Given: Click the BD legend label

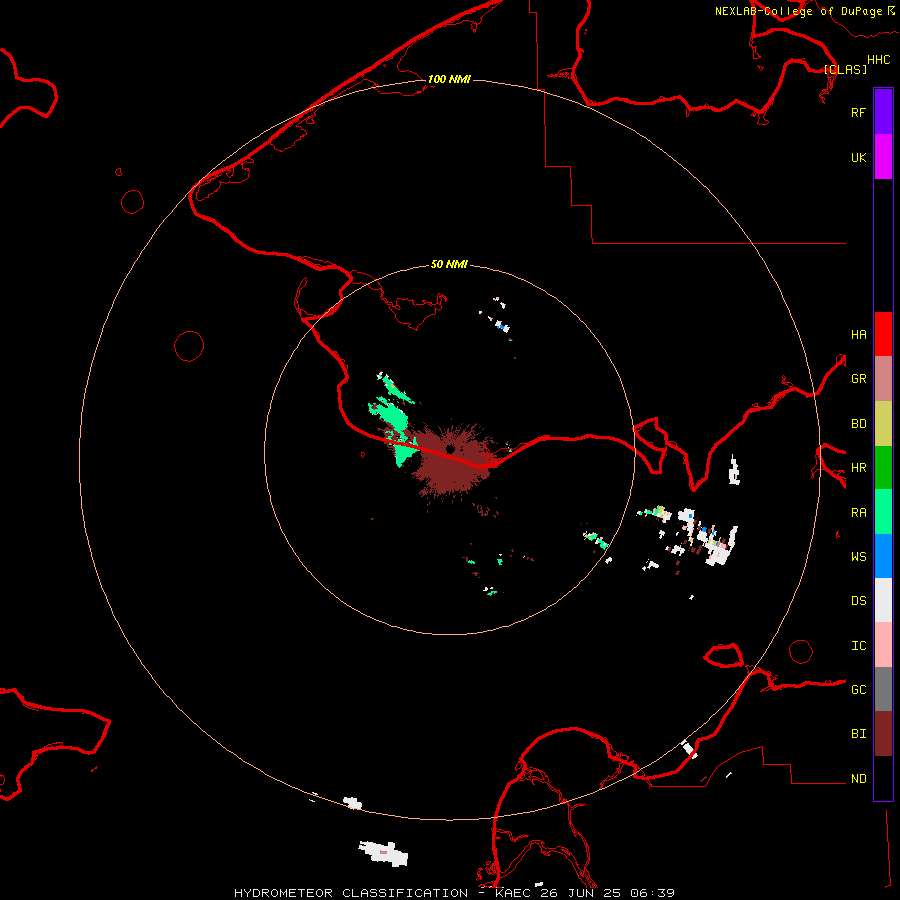Looking at the screenshot, I should point(858,423).
